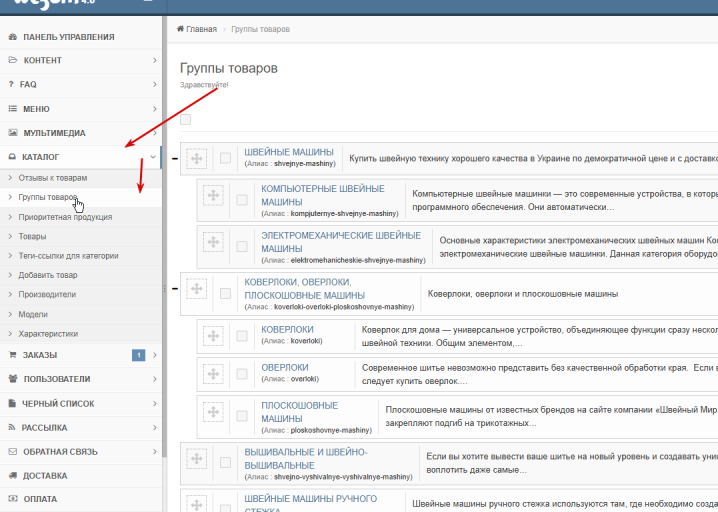Open the Швейные машины group link
Viewport: 718px width, 512px height.
coord(289,152)
